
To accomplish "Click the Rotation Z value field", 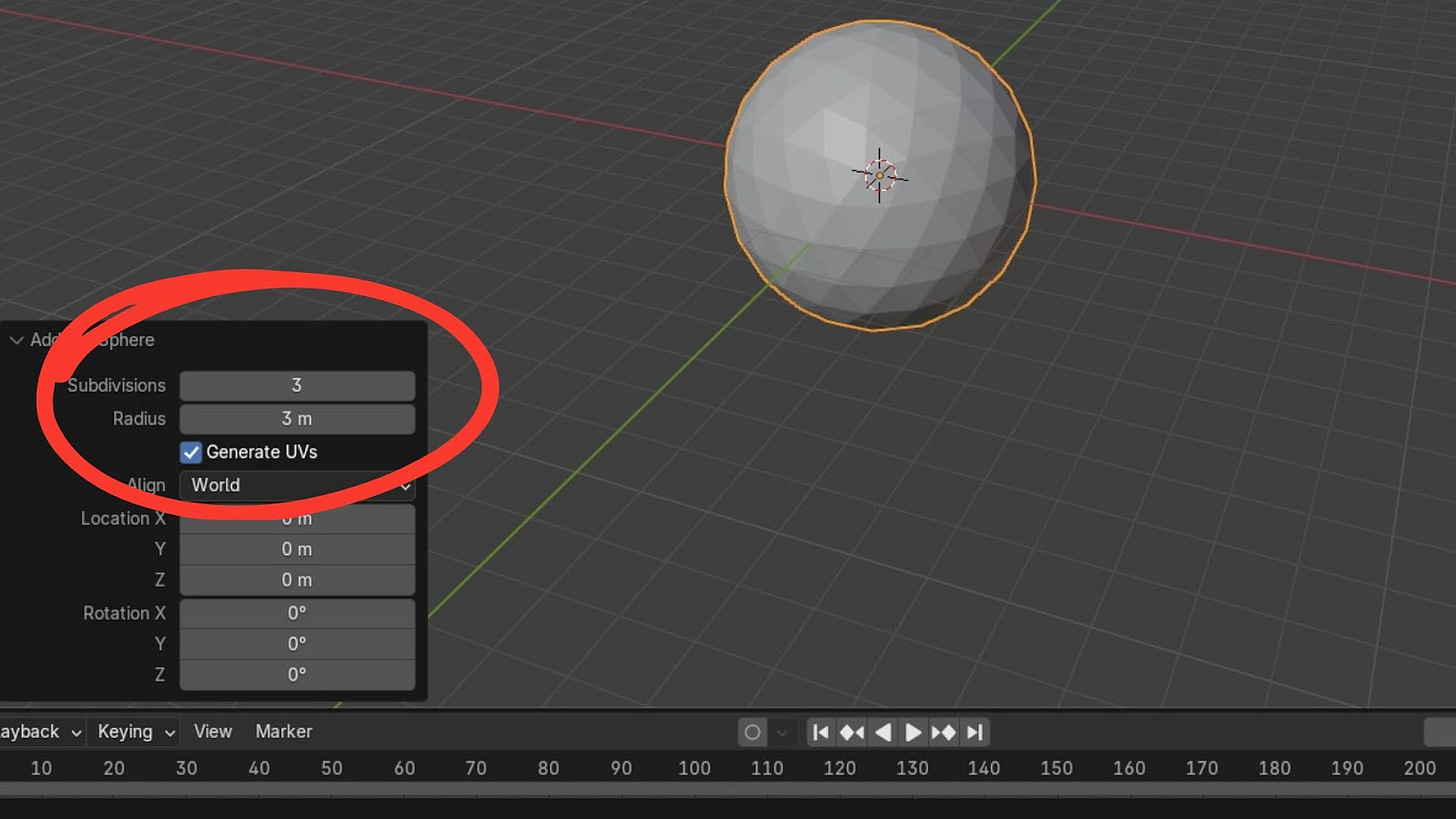I will [297, 675].
